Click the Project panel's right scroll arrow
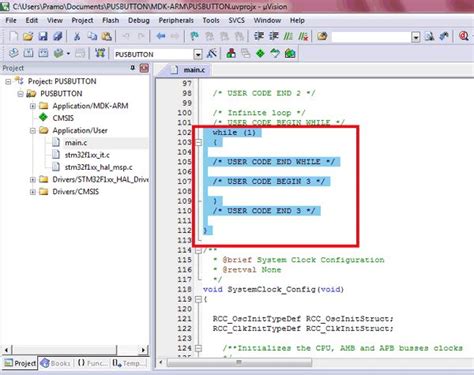The width and height of the screenshot is (474, 375). point(143,350)
